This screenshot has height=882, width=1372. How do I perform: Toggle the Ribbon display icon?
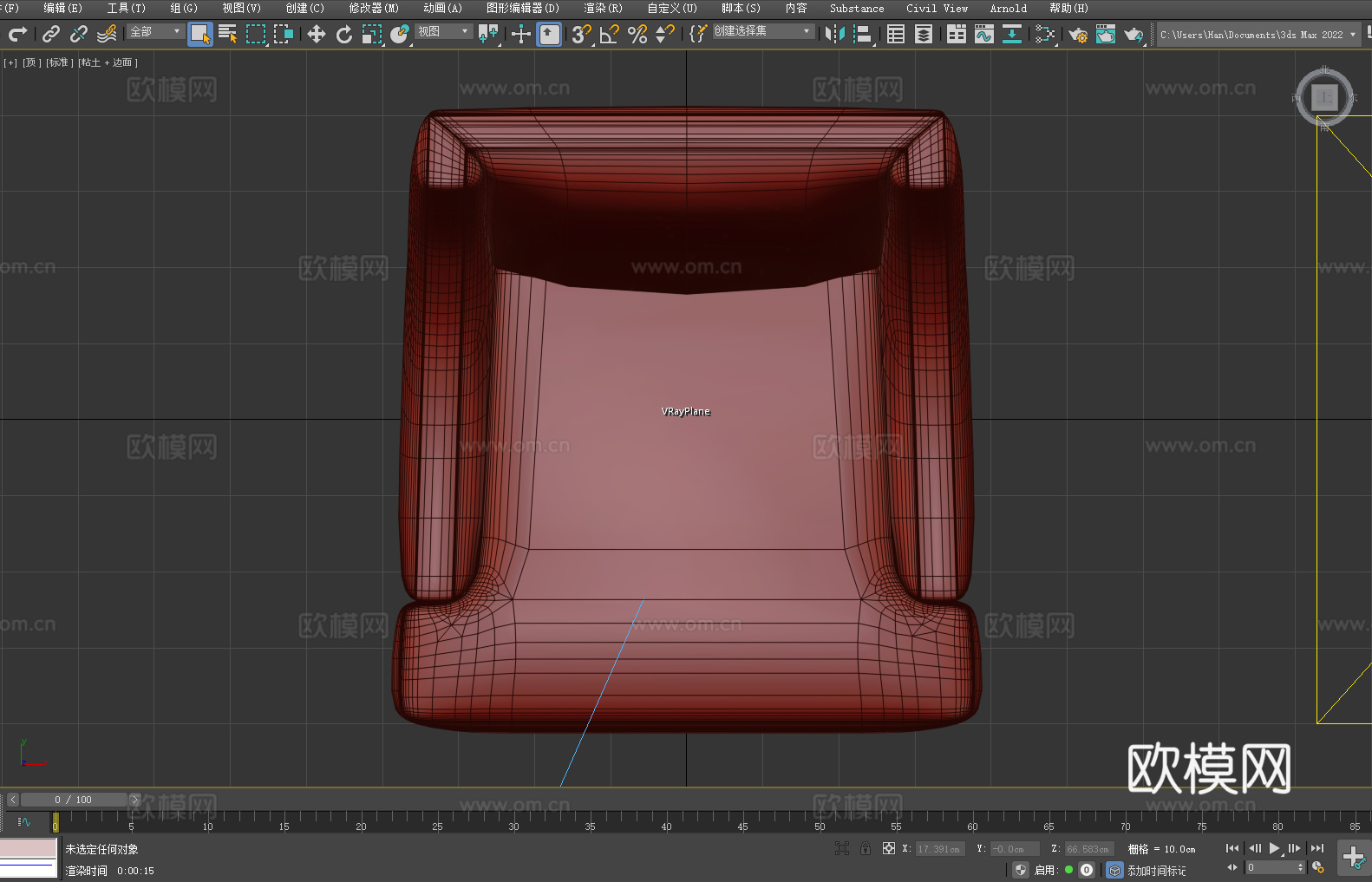click(957, 34)
